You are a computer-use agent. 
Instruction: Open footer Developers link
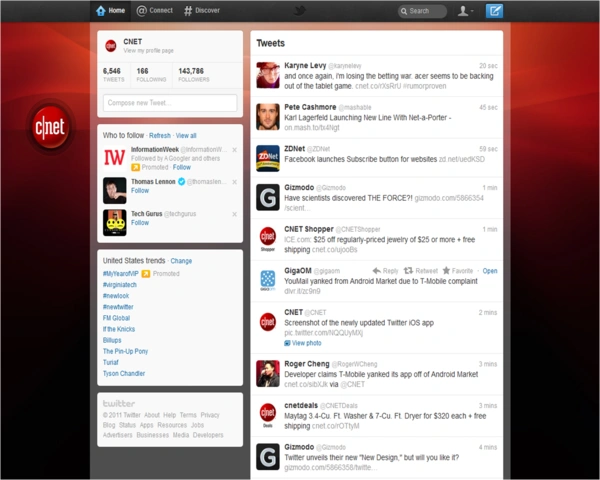pyautogui.click(x=208, y=435)
